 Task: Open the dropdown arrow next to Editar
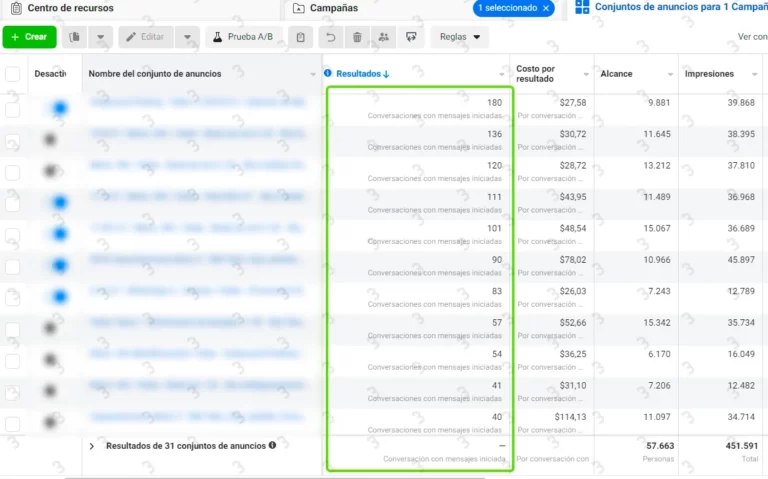coord(187,37)
